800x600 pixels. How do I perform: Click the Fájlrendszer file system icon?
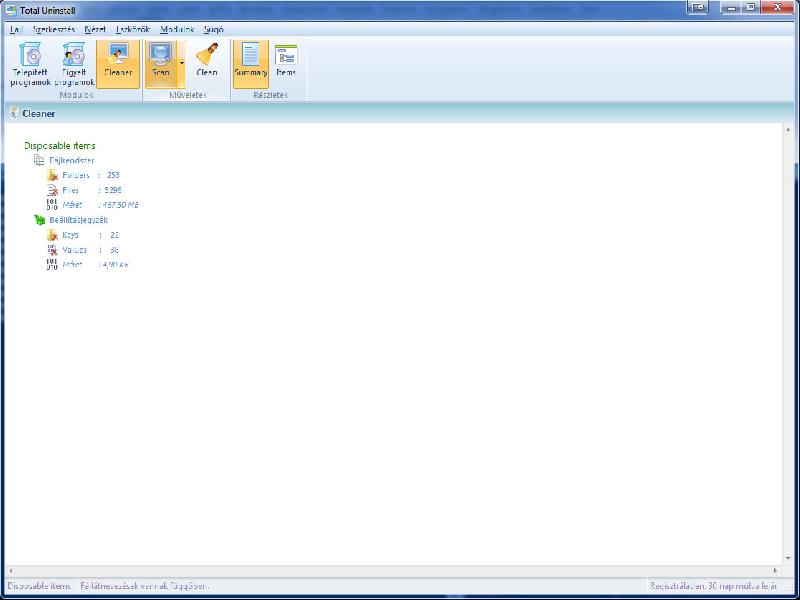click(39, 160)
